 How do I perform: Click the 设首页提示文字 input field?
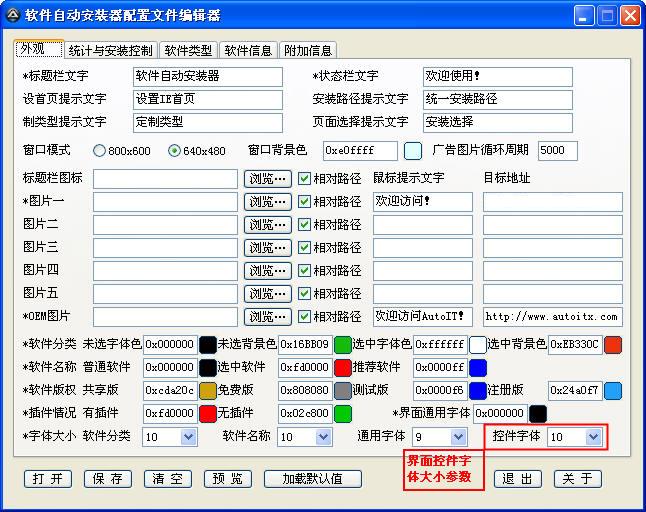(208, 100)
